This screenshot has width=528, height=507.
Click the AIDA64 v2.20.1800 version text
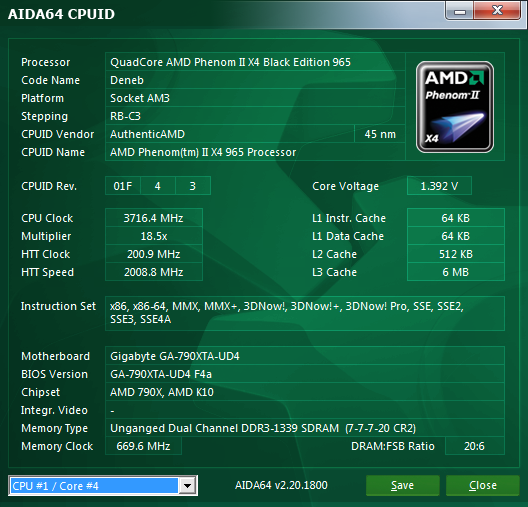pos(281,485)
